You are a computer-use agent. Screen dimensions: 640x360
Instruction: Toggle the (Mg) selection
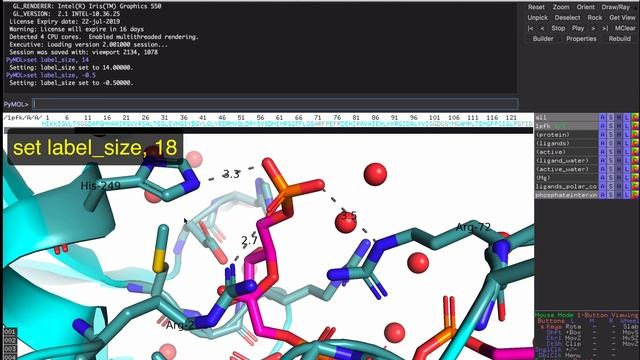(x=567, y=178)
